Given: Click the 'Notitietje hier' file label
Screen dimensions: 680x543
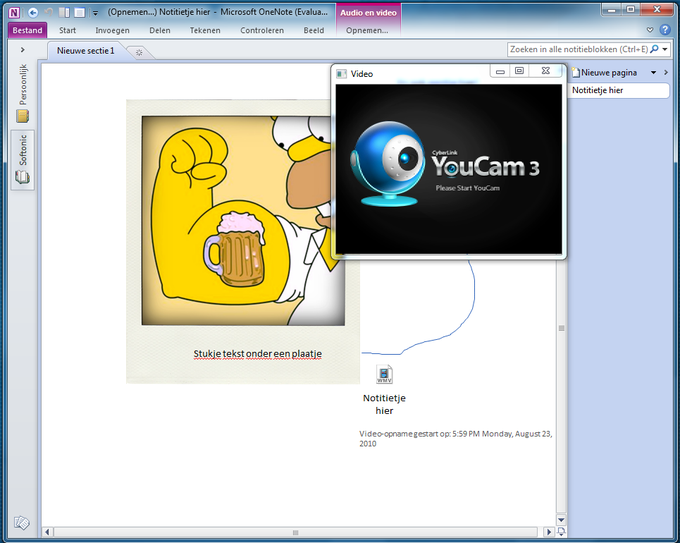Looking at the screenshot, I should [x=384, y=404].
